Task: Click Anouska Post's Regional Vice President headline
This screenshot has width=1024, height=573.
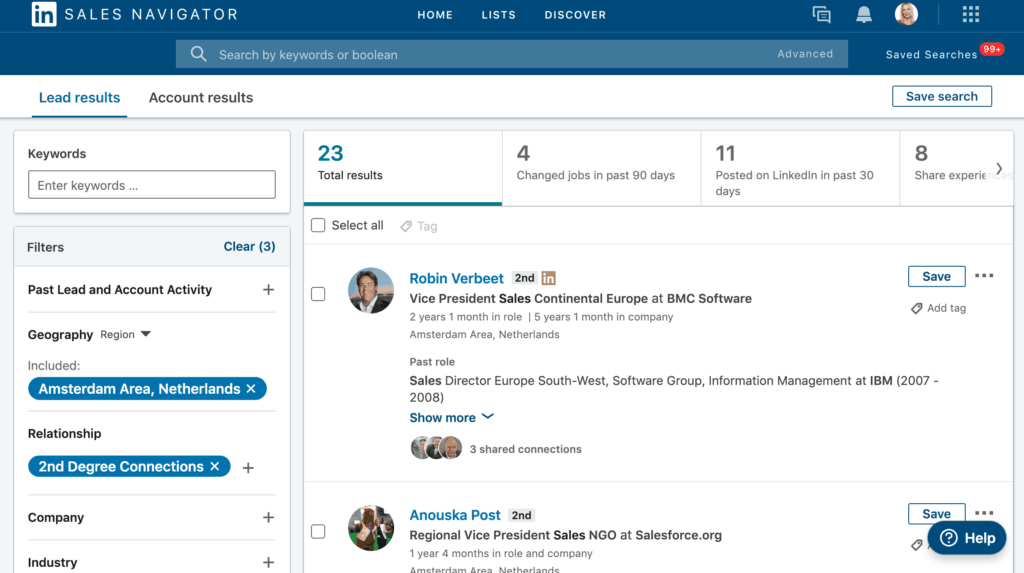Action: (565, 535)
